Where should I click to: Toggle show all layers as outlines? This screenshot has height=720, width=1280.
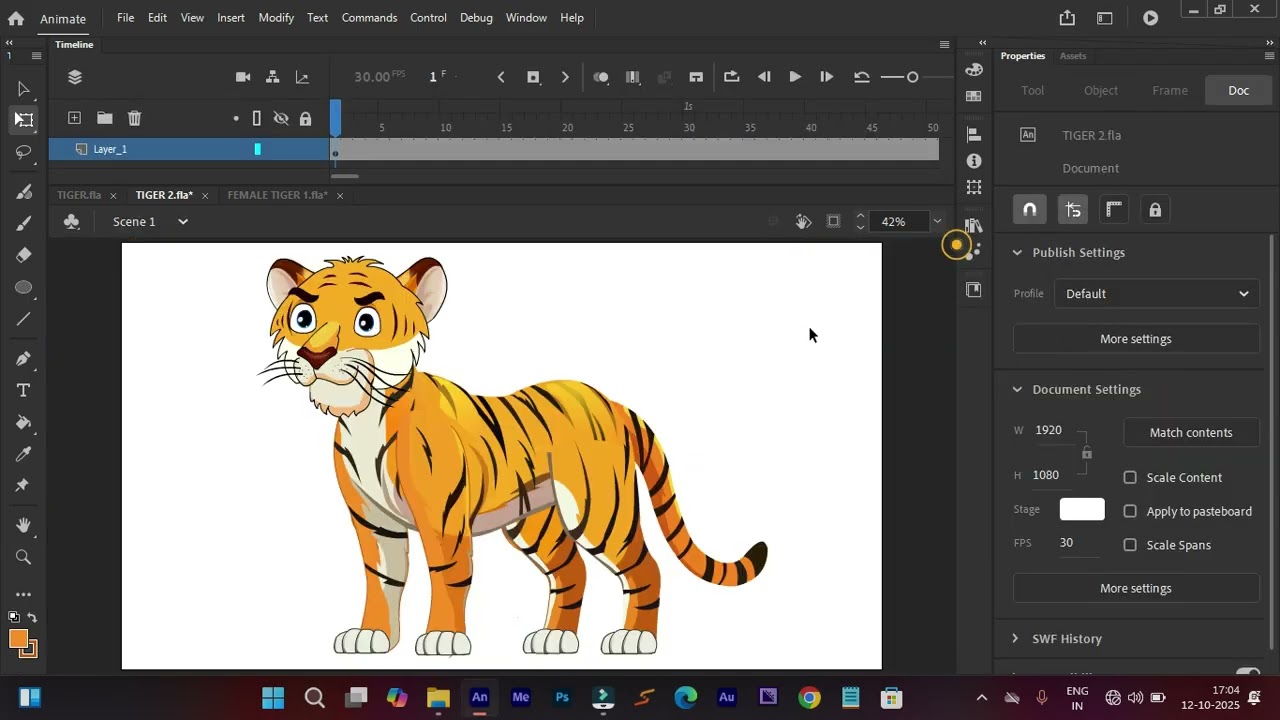[257, 118]
